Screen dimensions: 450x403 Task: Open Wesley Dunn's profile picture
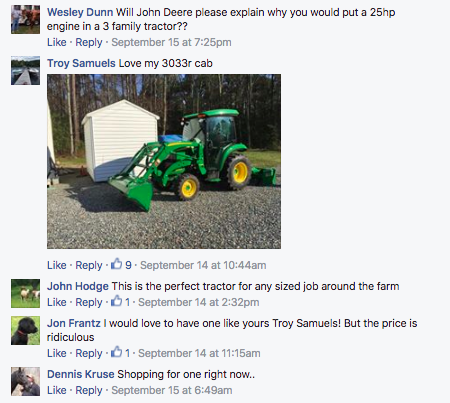click(25, 19)
